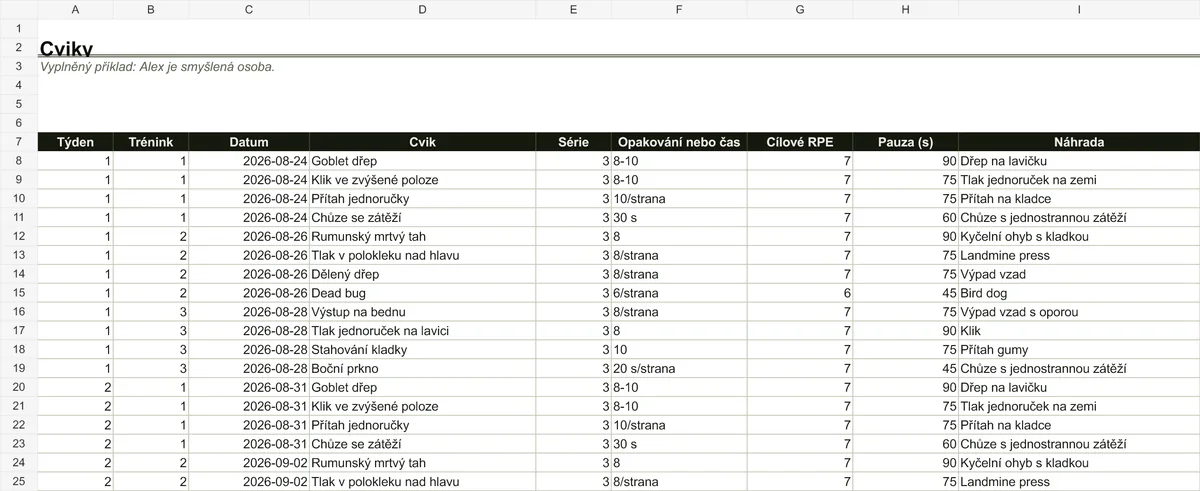Screen dimensions: 1200x491
Task: Select 'Rumunský mrtvý tah' in row 12
Action: click(x=422, y=237)
